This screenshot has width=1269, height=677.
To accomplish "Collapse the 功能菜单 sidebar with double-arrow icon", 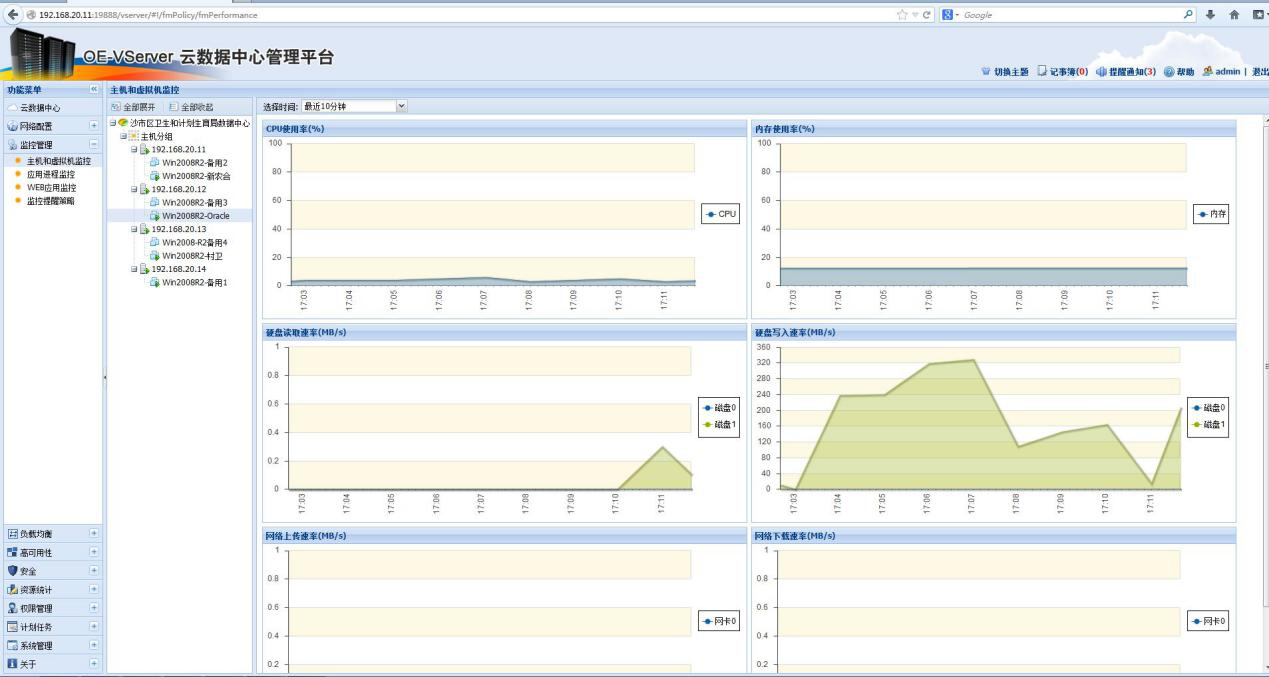I will [95, 90].
